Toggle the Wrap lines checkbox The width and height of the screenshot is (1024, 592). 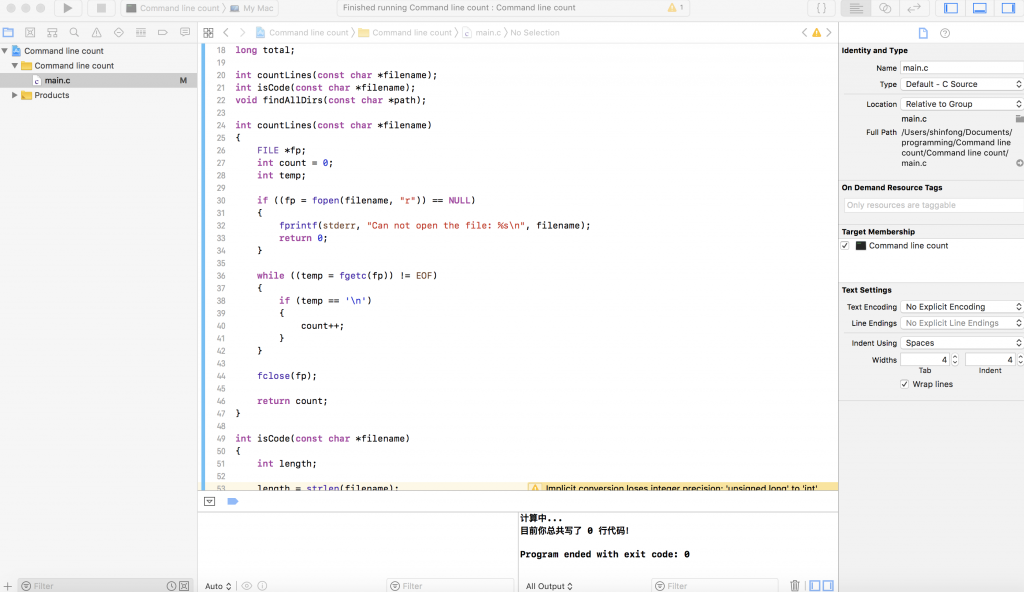904,384
